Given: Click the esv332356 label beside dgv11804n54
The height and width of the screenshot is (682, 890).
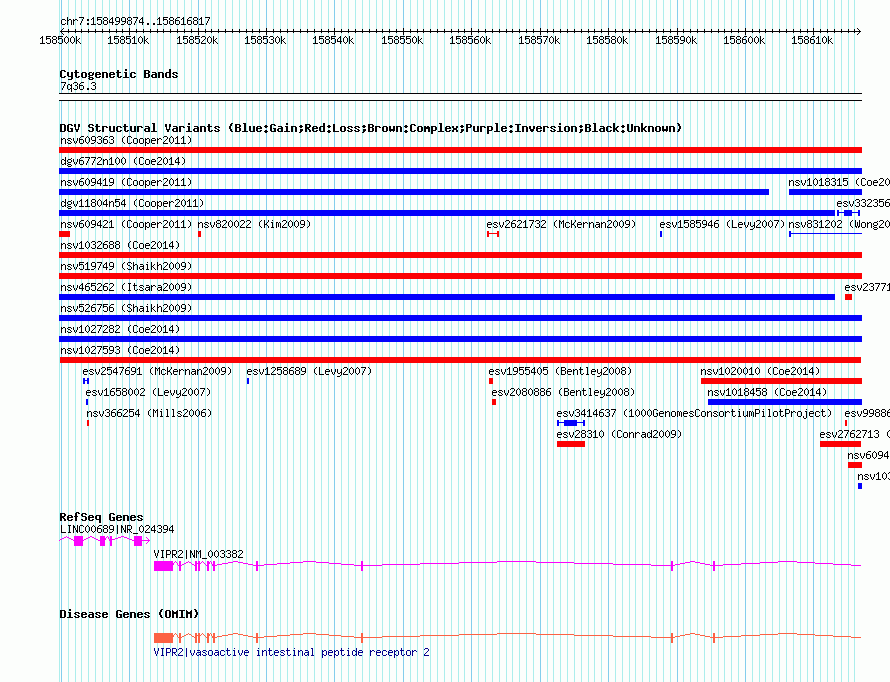Looking at the screenshot, I should tap(863, 203).
